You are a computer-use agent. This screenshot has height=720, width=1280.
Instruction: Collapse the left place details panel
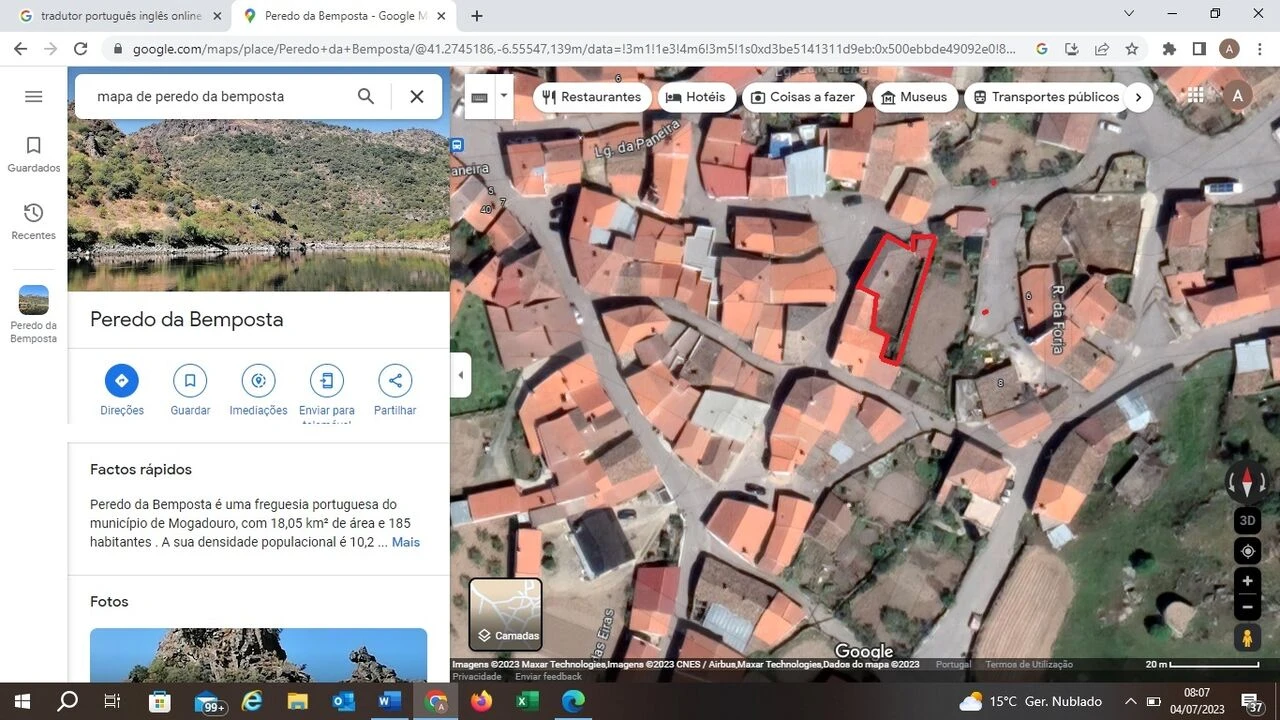(x=460, y=375)
